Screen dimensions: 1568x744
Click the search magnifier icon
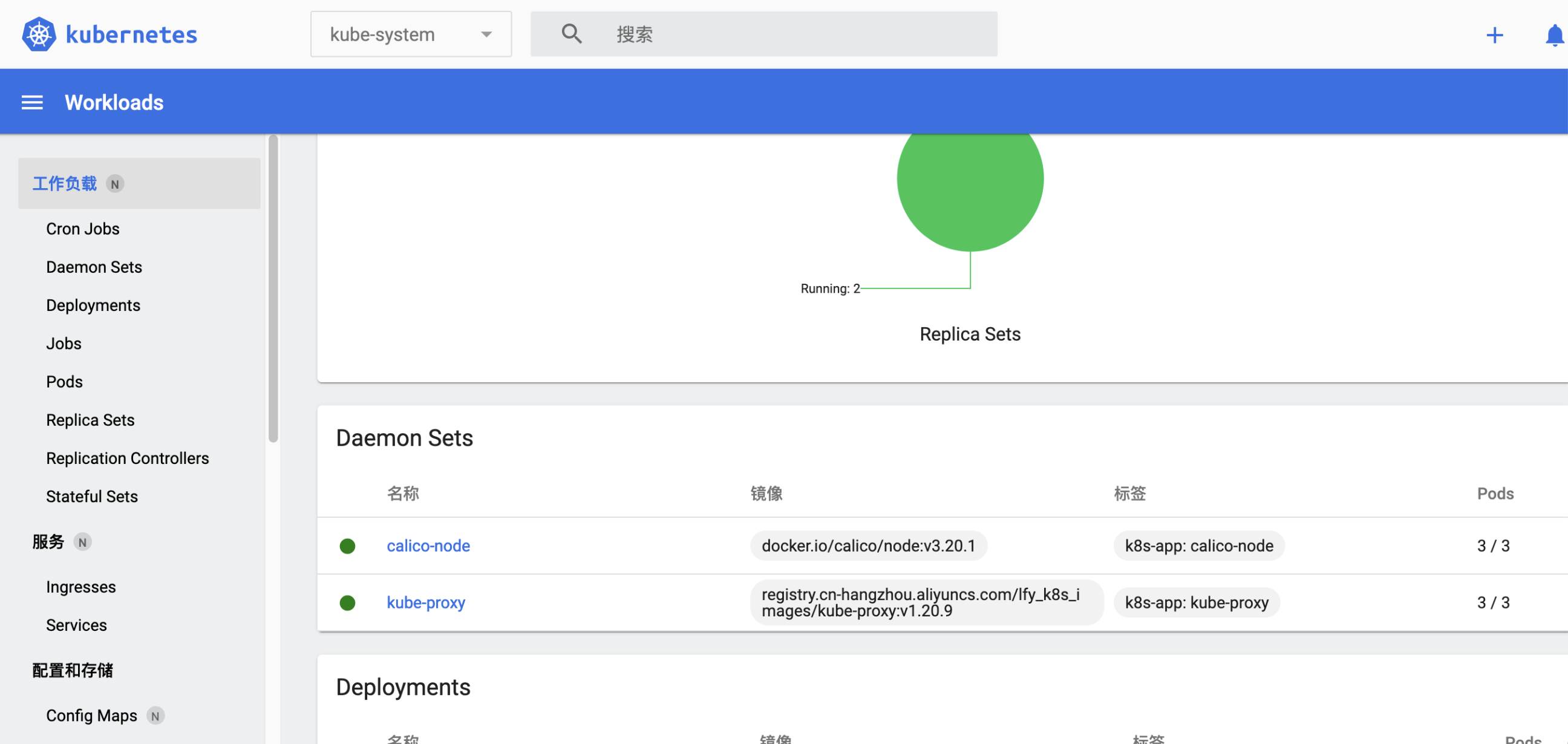(x=571, y=34)
